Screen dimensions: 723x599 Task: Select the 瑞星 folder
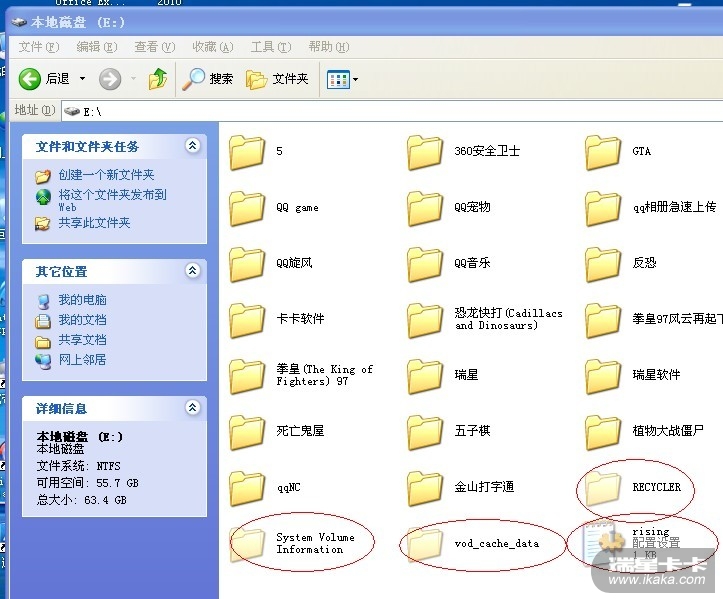[x=443, y=376]
